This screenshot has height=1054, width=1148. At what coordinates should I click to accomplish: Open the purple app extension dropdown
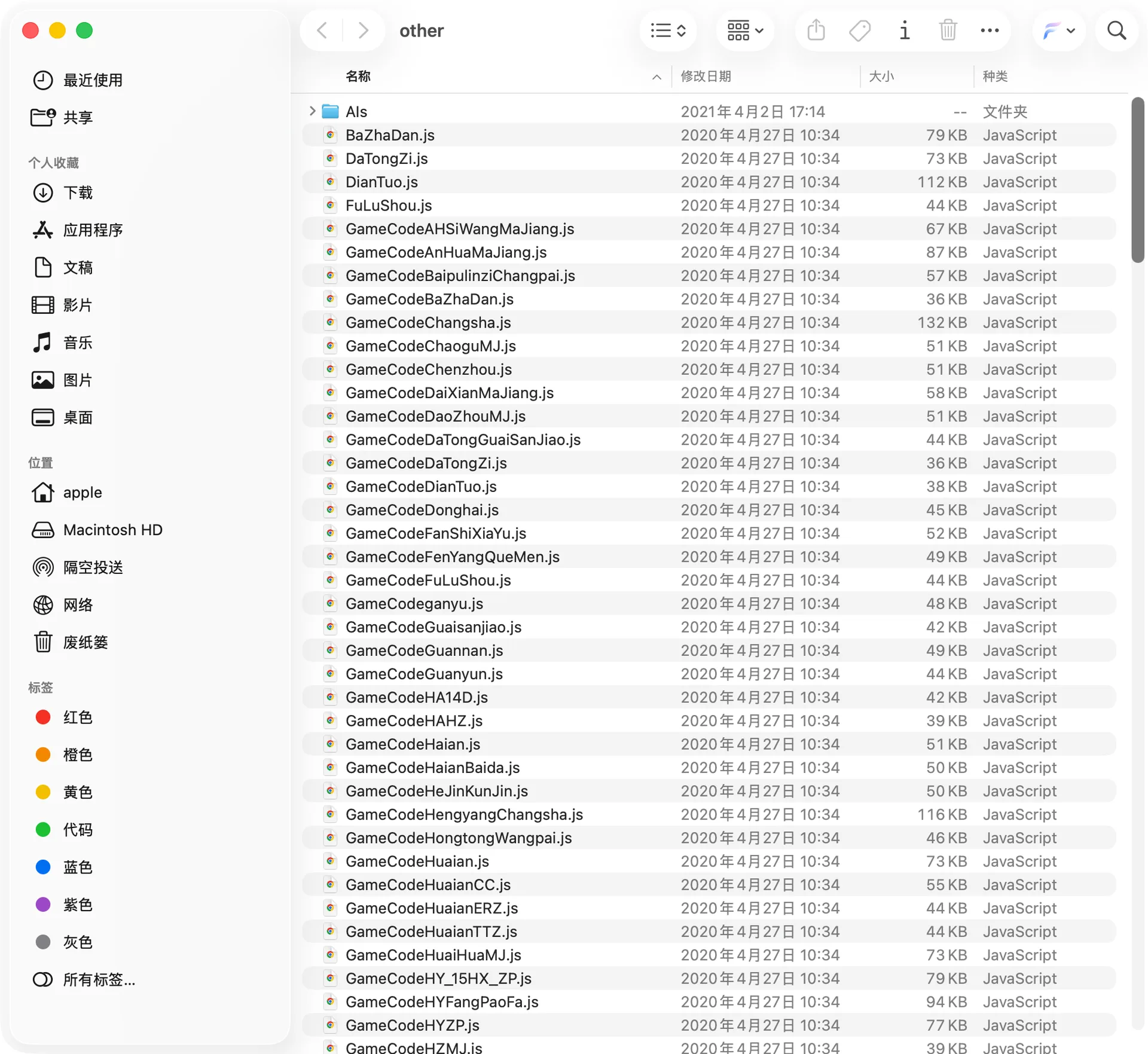[x=1059, y=30]
